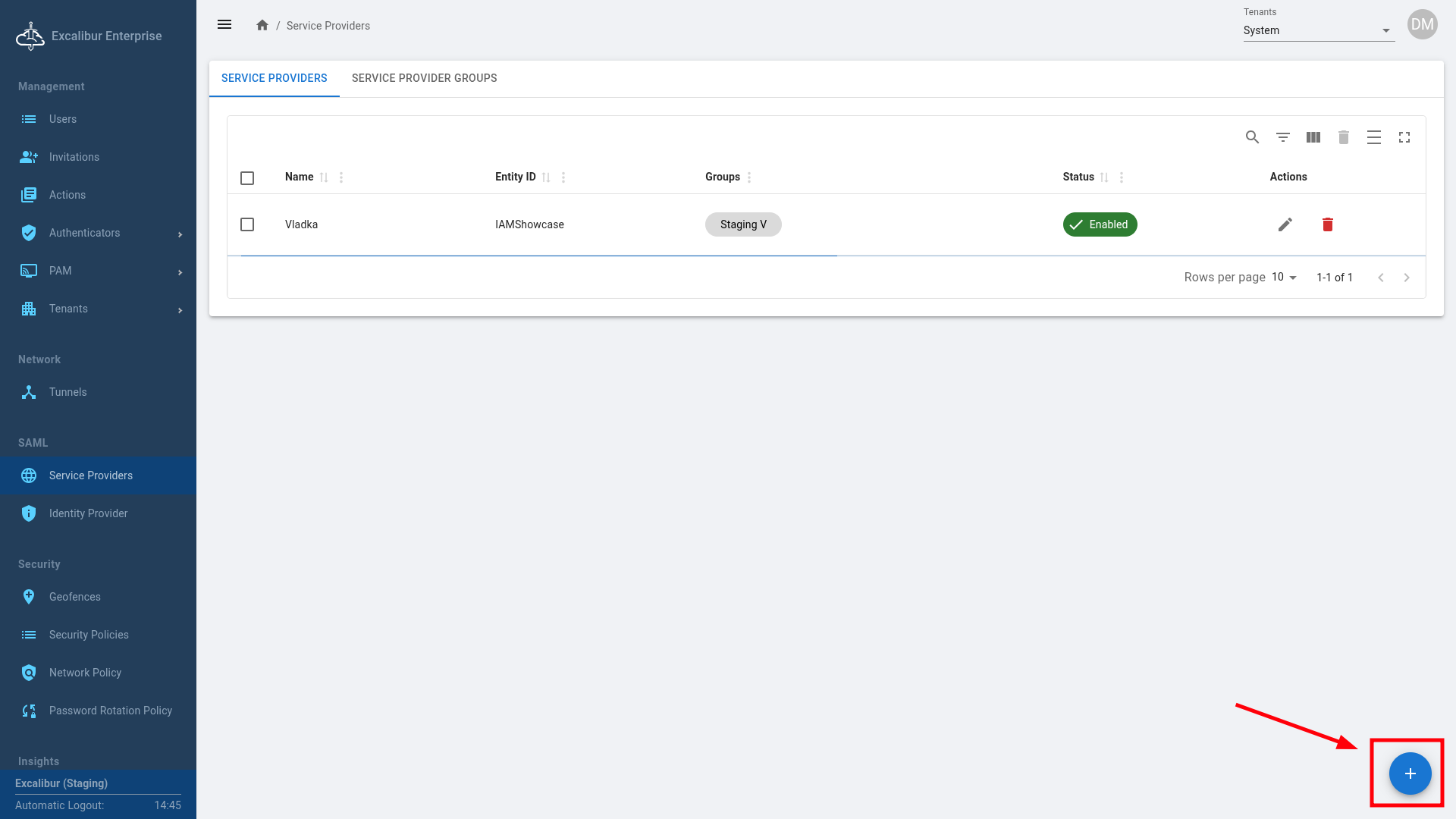
Task: Collapse sidebar with hamburger menu icon
Action: 224,24
